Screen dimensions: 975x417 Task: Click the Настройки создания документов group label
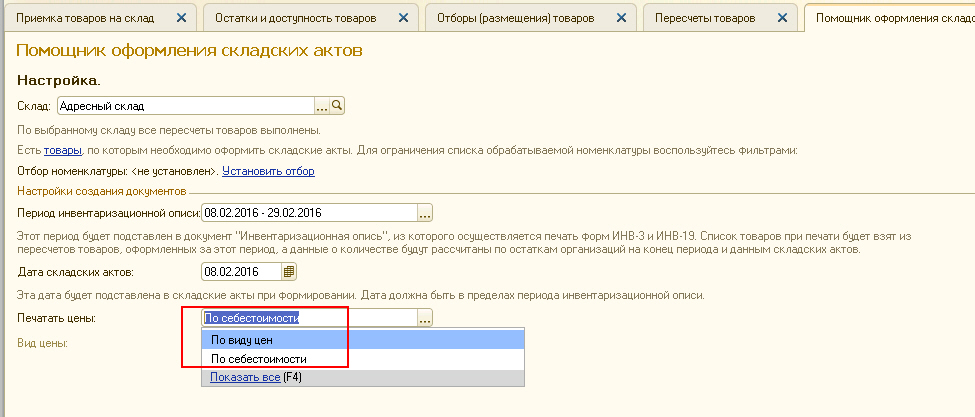pos(101,190)
